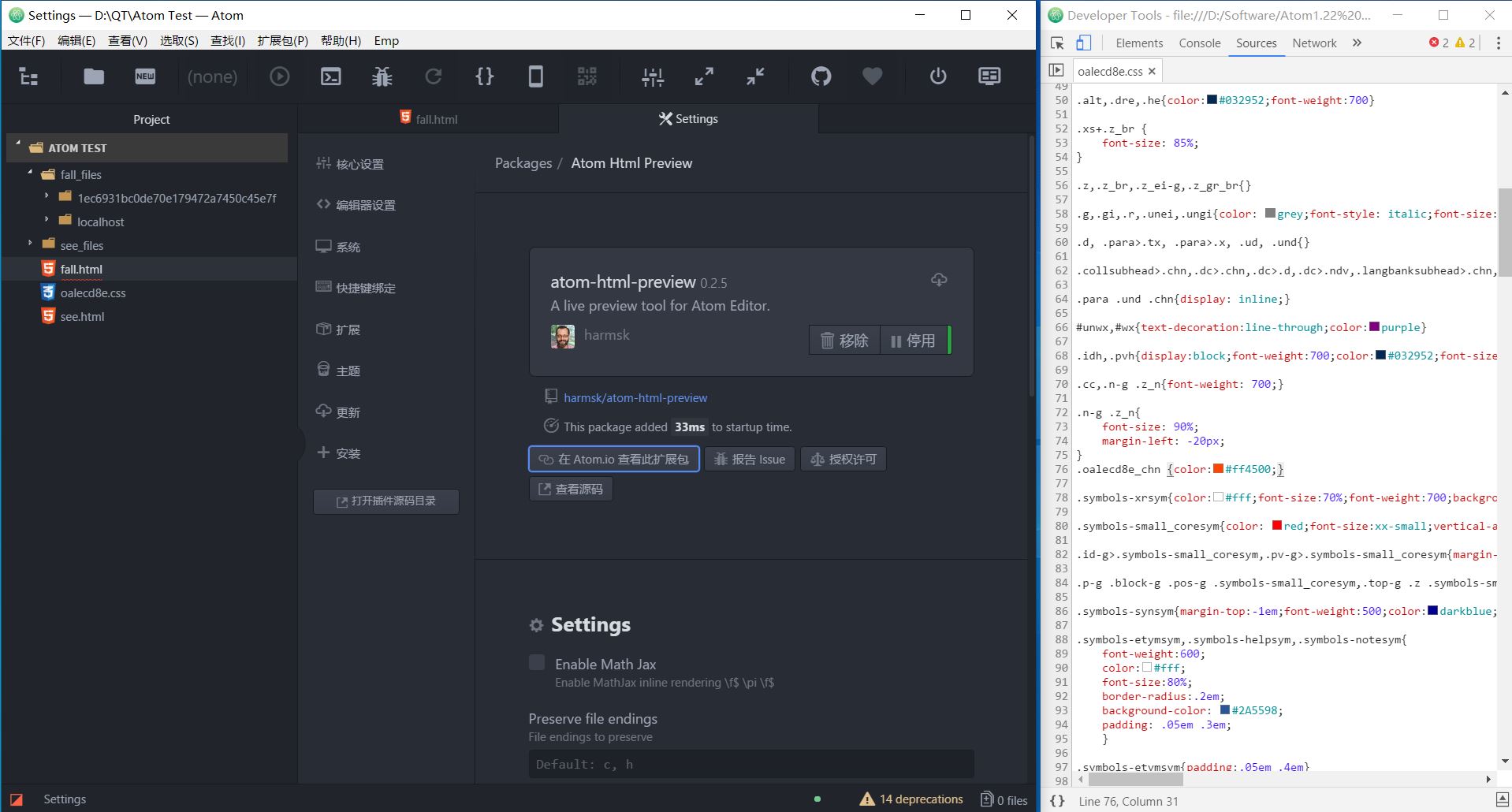Click Preserve file endings input field
The height and width of the screenshot is (812, 1512).
pyautogui.click(x=751, y=764)
